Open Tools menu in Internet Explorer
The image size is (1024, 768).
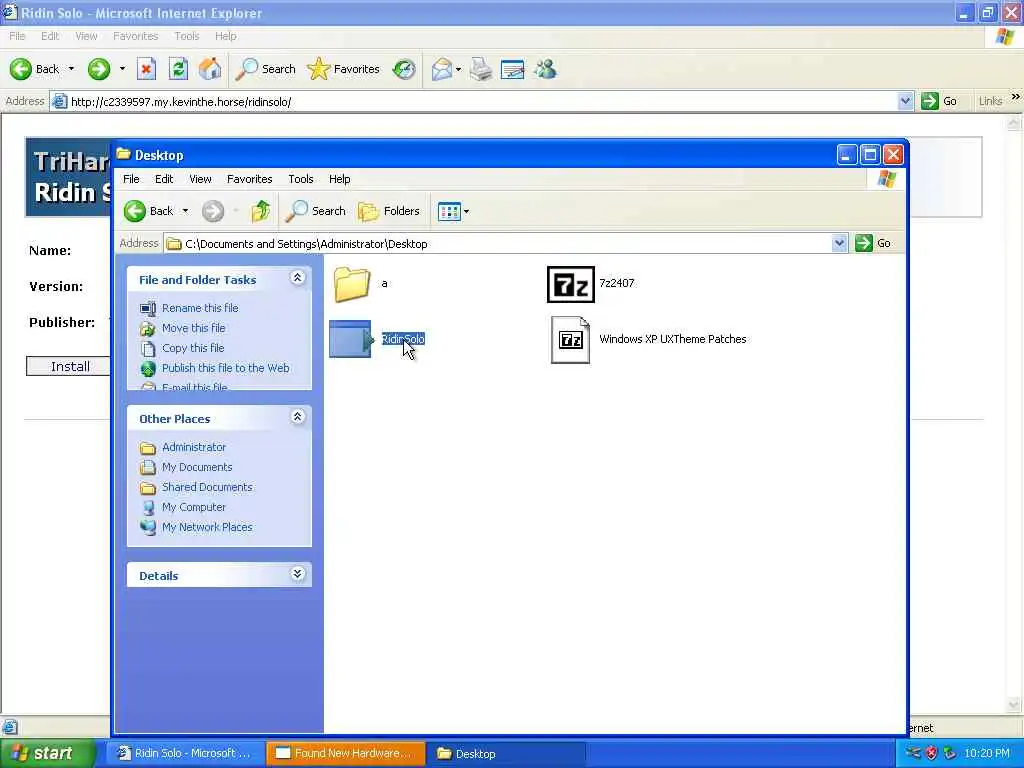click(187, 36)
